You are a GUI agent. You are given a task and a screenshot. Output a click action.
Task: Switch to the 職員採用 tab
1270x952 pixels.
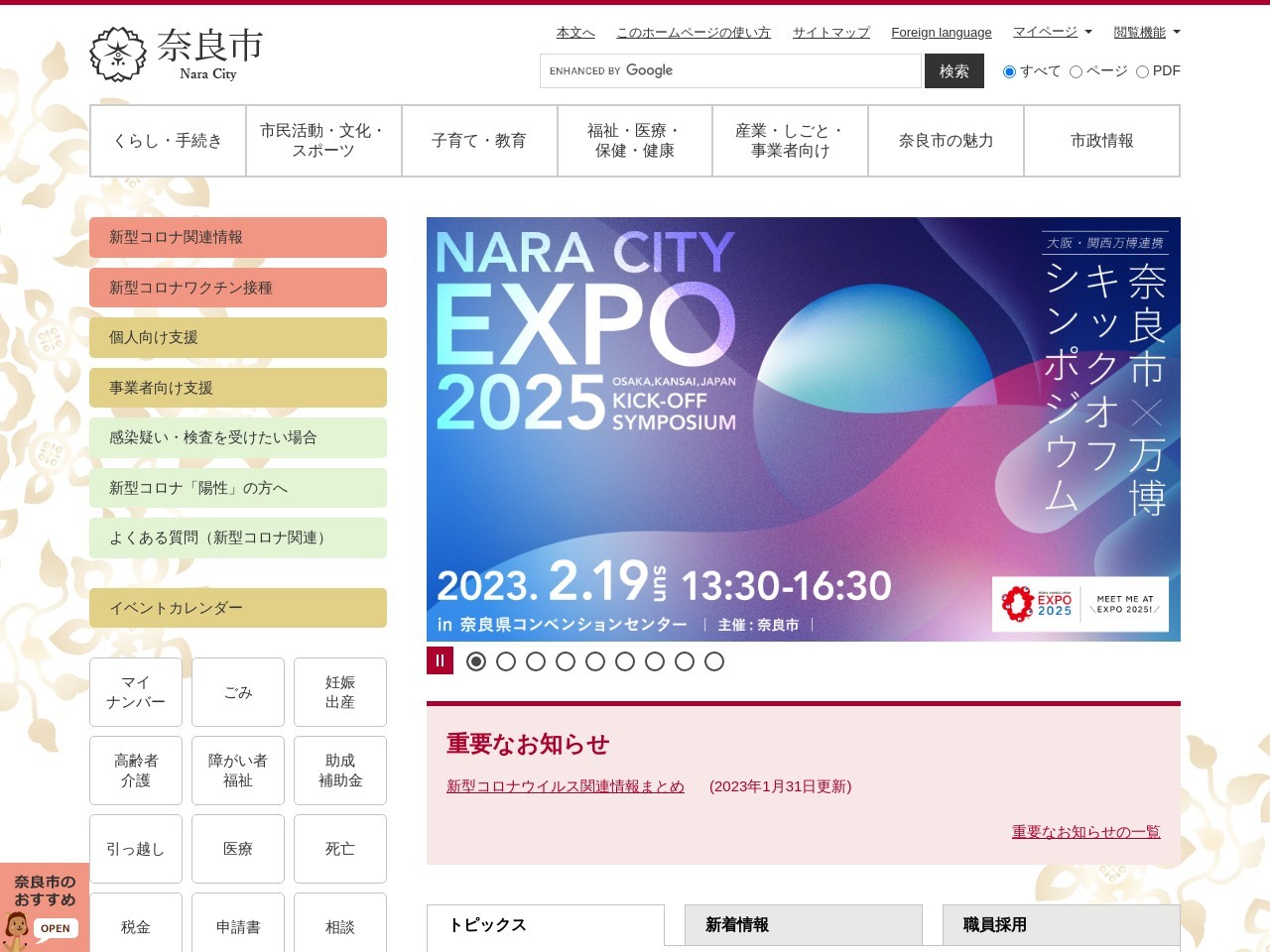(1062, 925)
